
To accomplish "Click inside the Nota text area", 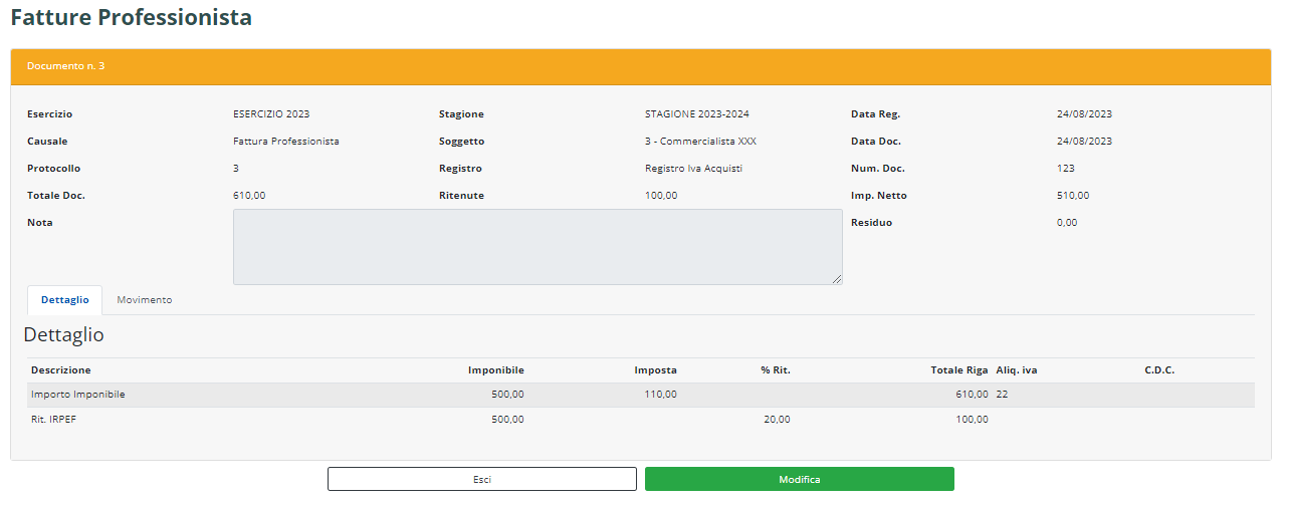I will (x=537, y=247).
